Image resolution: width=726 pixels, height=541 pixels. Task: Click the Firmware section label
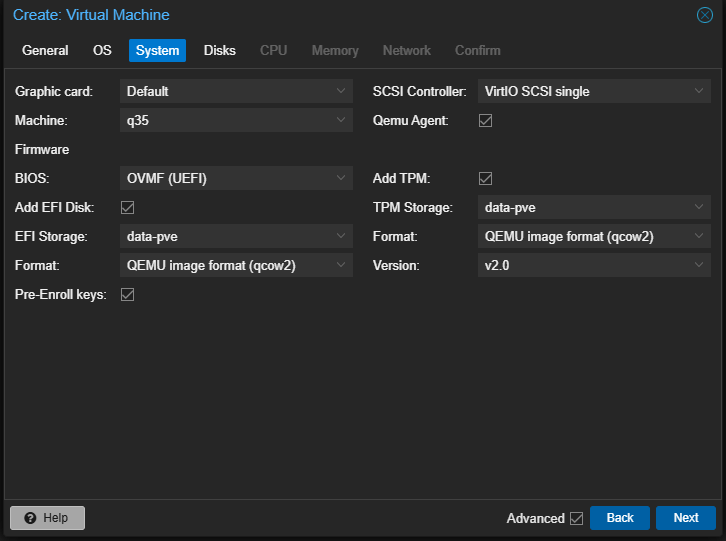coord(42,150)
